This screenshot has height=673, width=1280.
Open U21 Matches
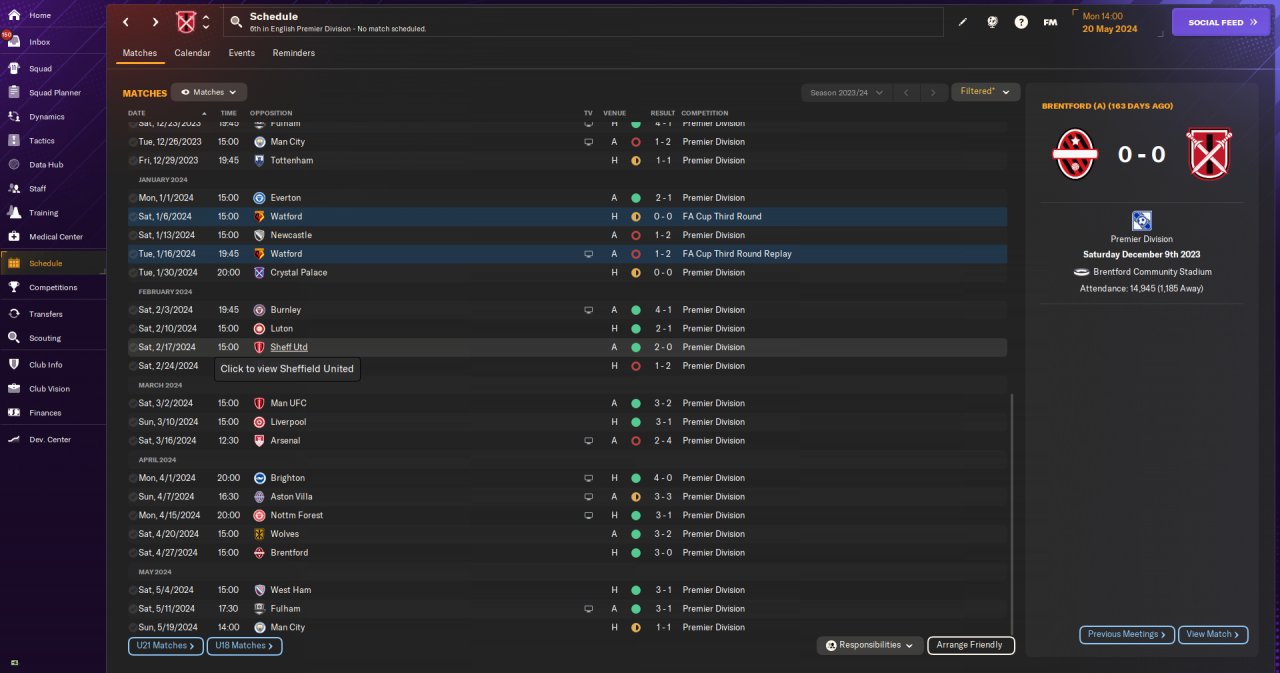166,646
